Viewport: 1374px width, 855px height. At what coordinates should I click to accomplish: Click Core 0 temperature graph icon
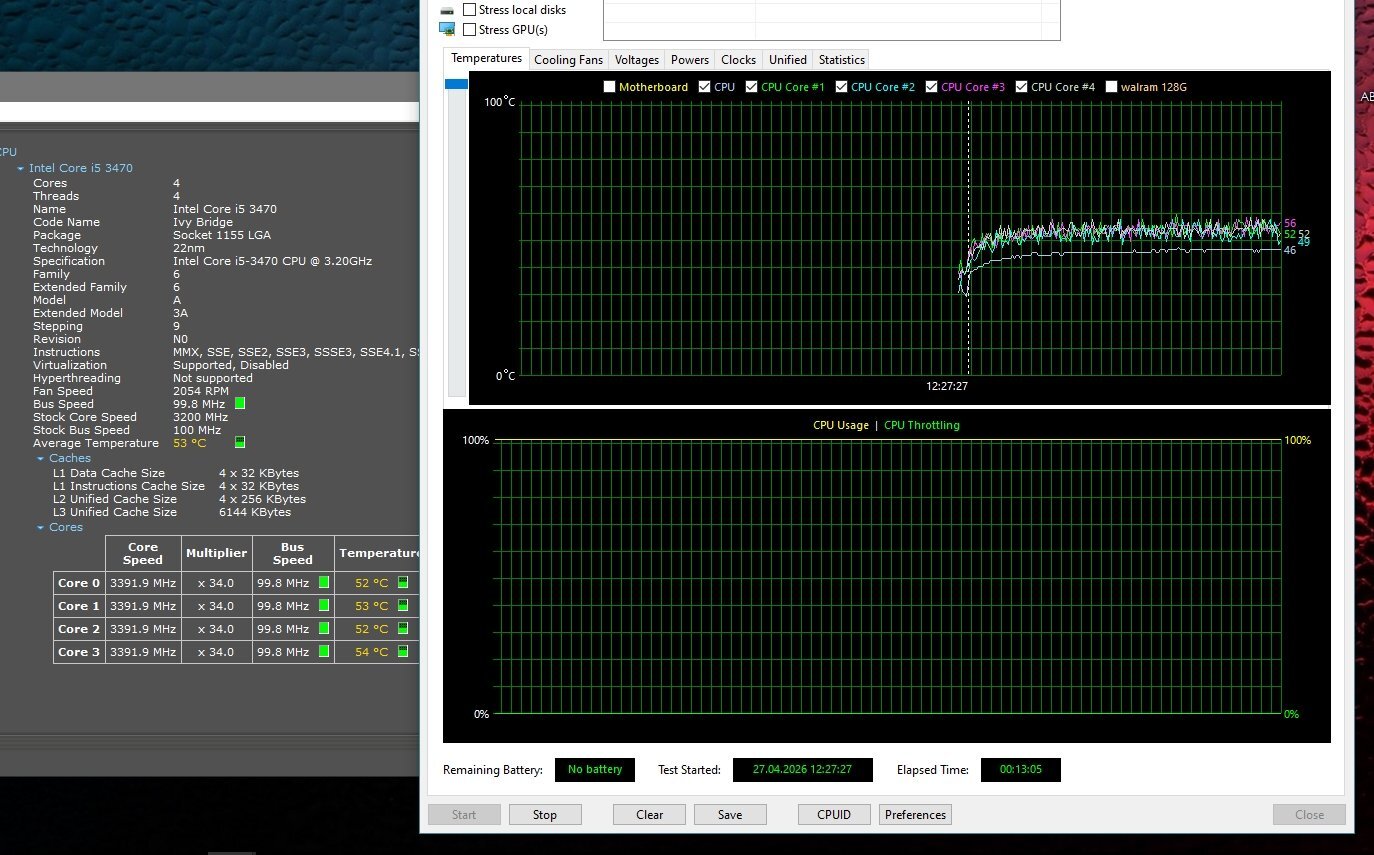pyautogui.click(x=403, y=582)
